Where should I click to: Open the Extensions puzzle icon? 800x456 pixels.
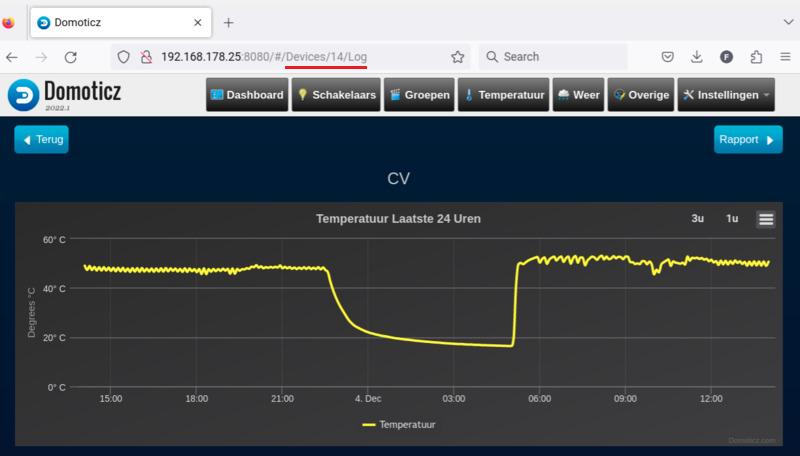pos(756,57)
